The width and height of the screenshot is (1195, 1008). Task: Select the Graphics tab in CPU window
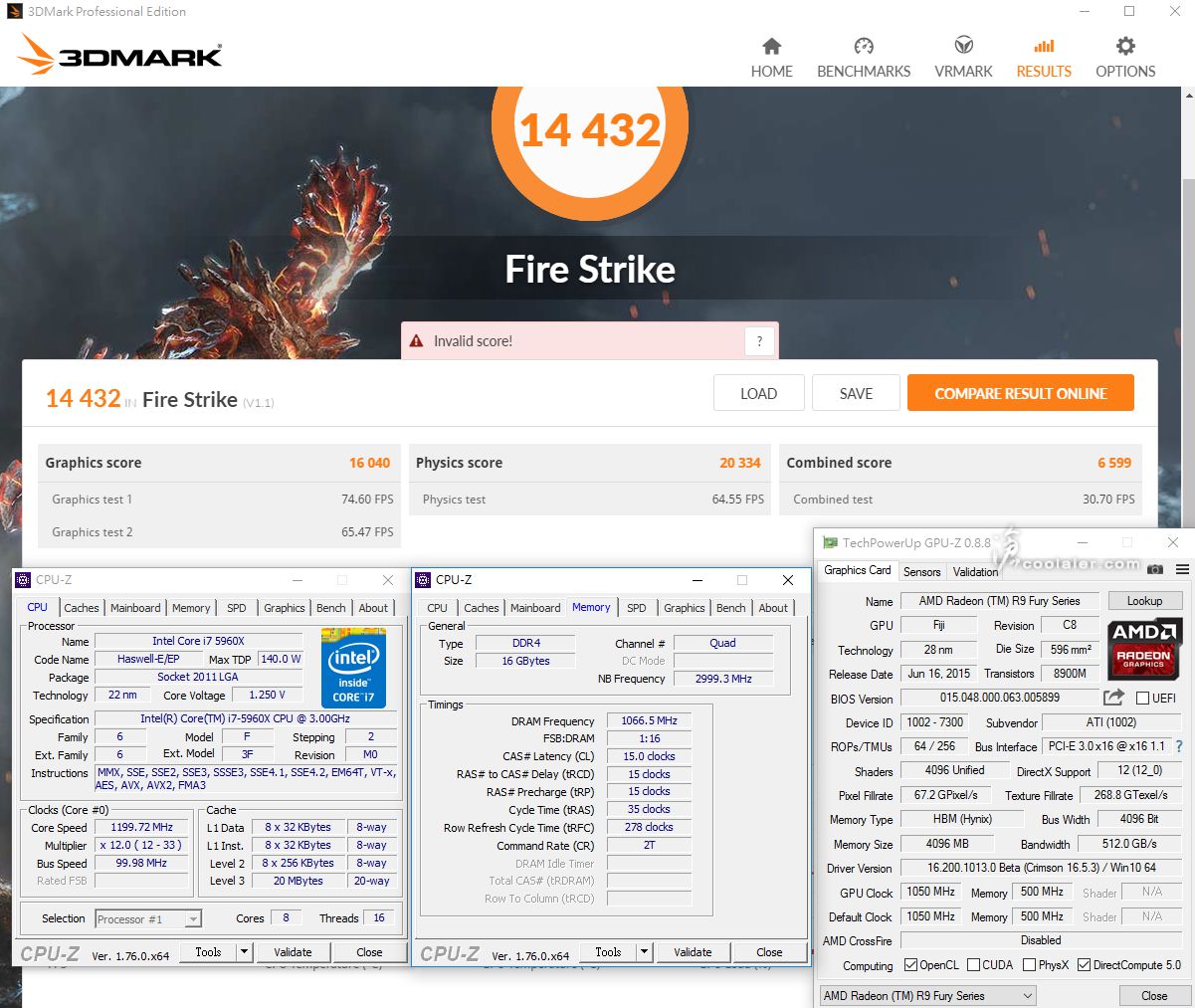pyautogui.click(x=285, y=608)
